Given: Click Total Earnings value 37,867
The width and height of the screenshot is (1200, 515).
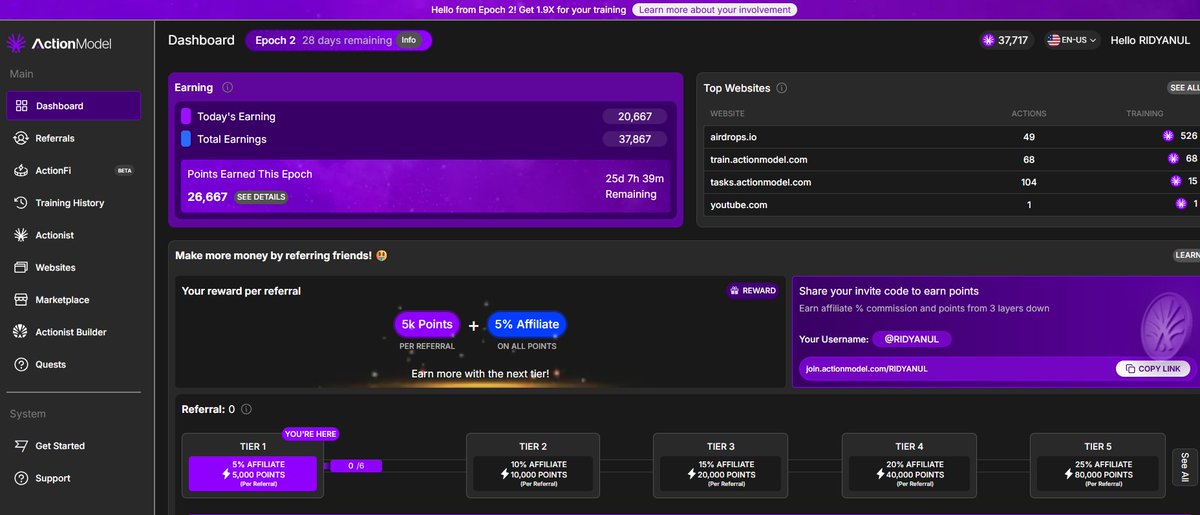Looking at the screenshot, I should coord(635,139).
